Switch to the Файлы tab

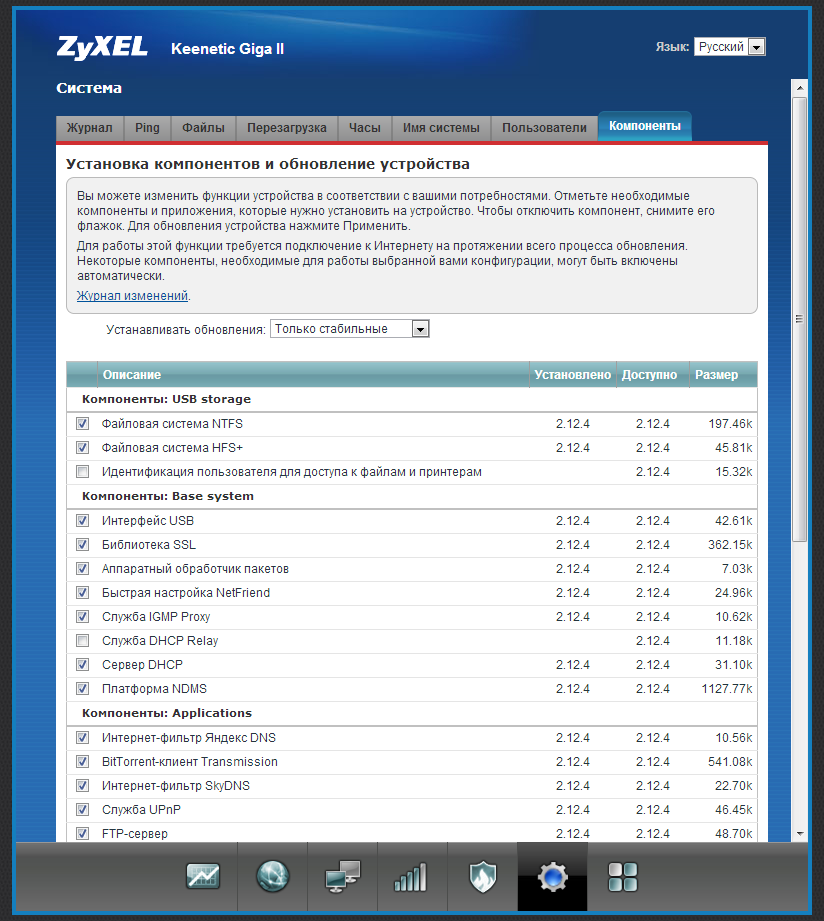click(203, 128)
